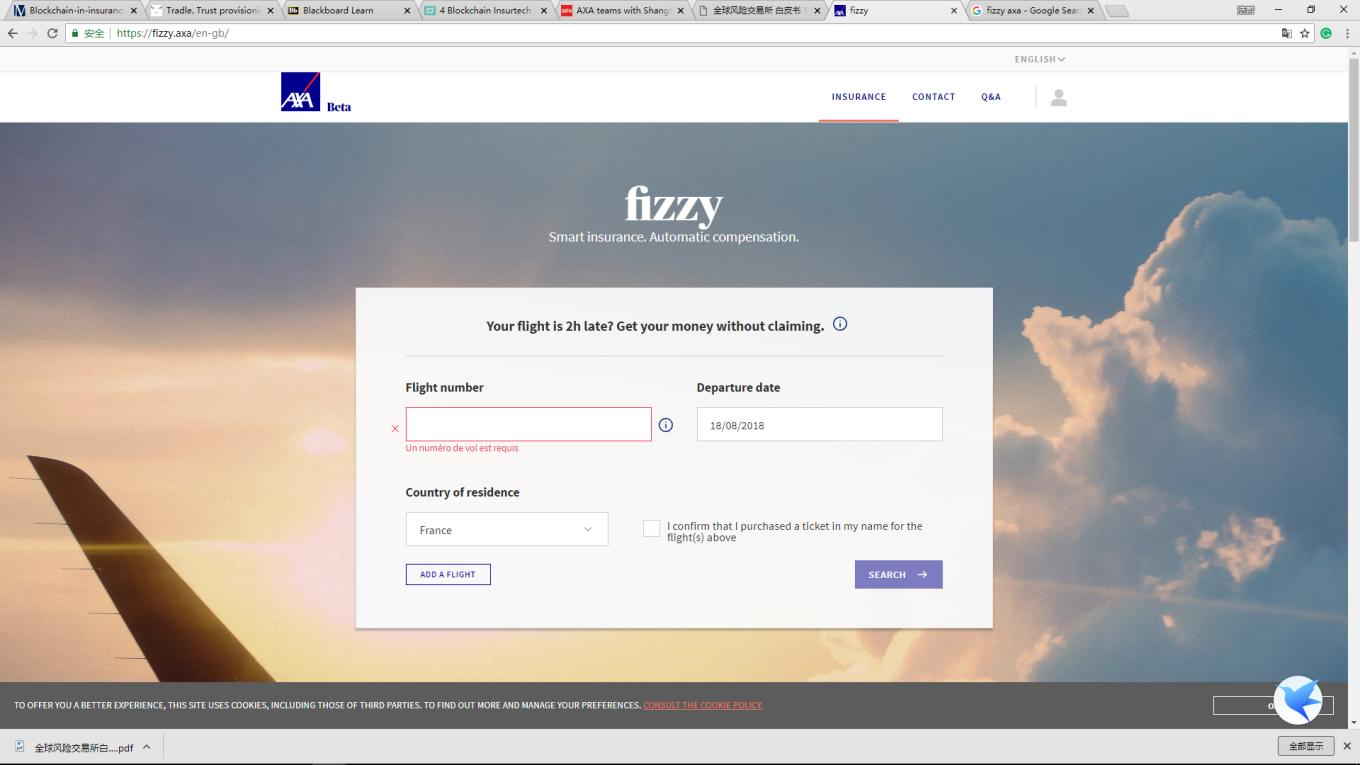This screenshot has height=765, width=1360.
Task: Open the INSURANCE menu item
Action: click(x=859, y=97)
